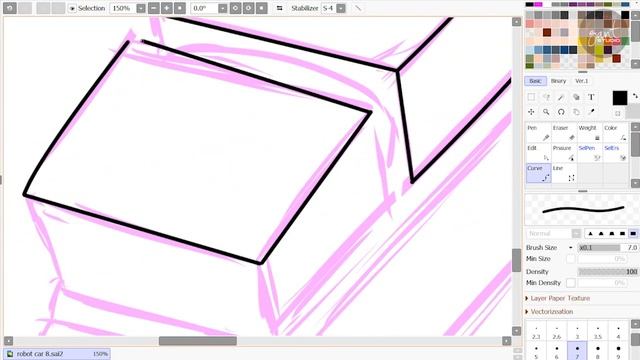Select the Lasso selection tool
This screenshot has height=360, width=640.
point(546,97)
